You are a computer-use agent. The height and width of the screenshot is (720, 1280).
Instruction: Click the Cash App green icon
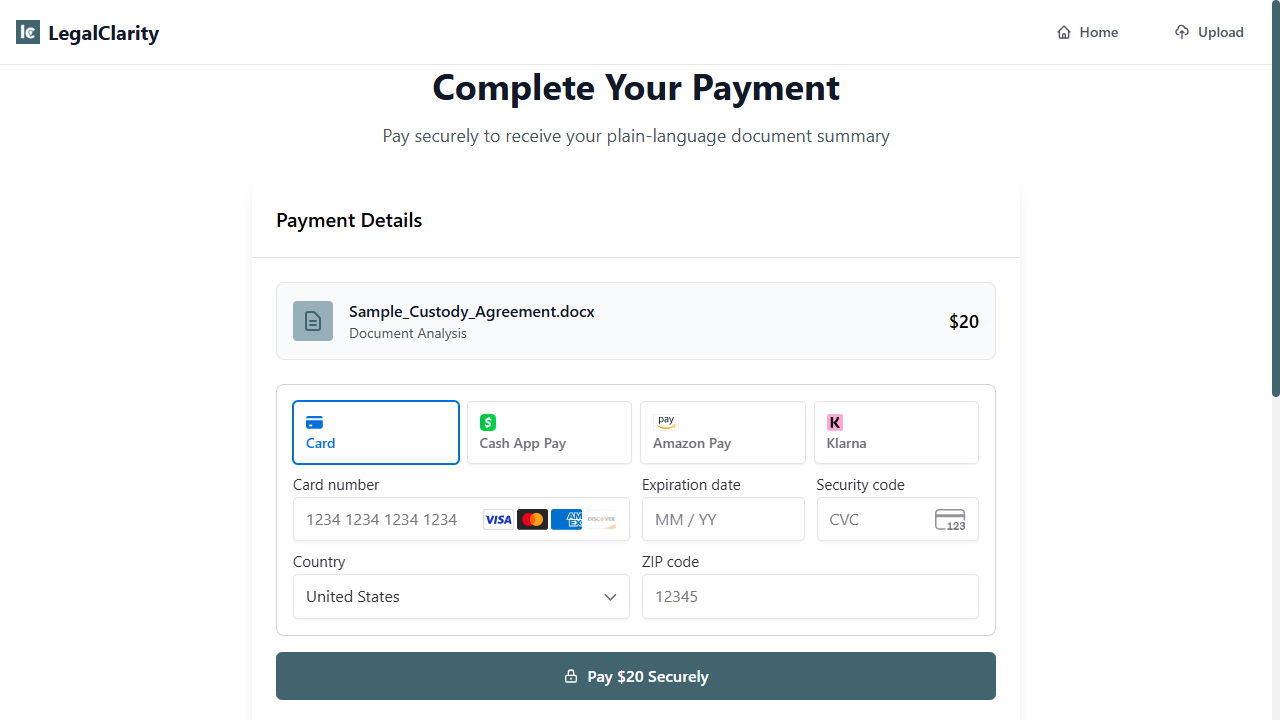(x=488, y=422)
